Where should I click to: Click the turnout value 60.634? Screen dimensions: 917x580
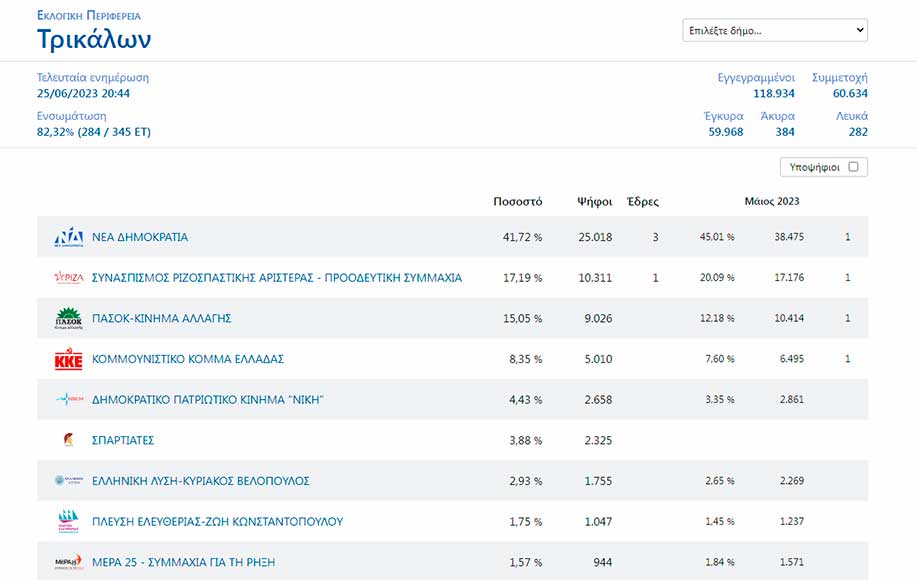pyautogui.click(x=850, y=94)
